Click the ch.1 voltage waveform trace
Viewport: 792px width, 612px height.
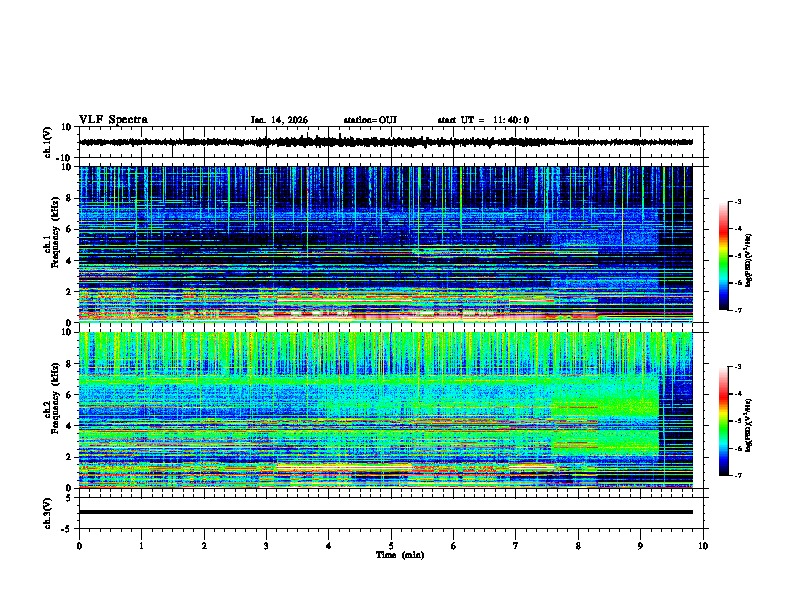coord(386,142)
